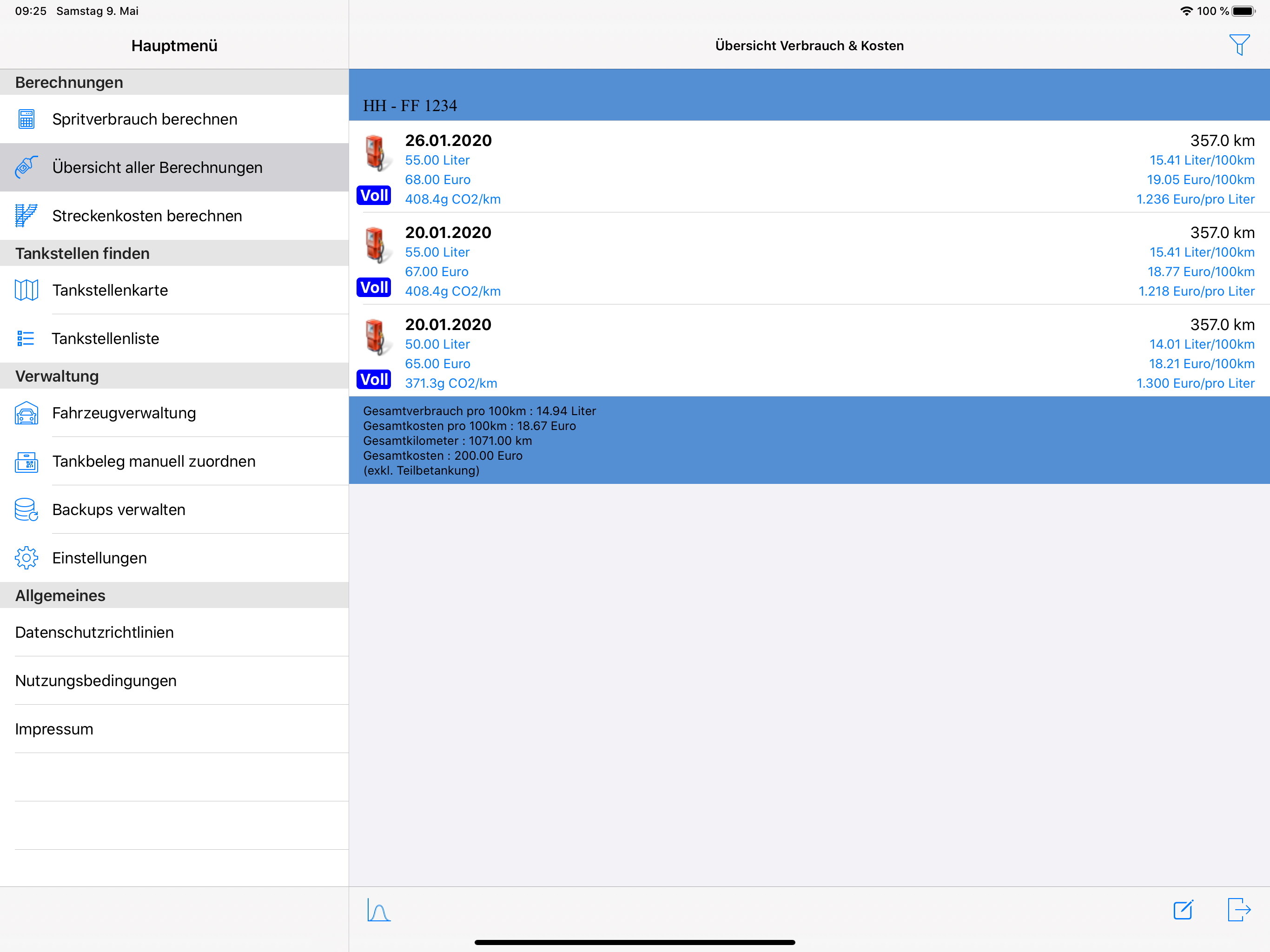Click the car icon for Fahrzeugverwaltung

(x=26, y=413)
